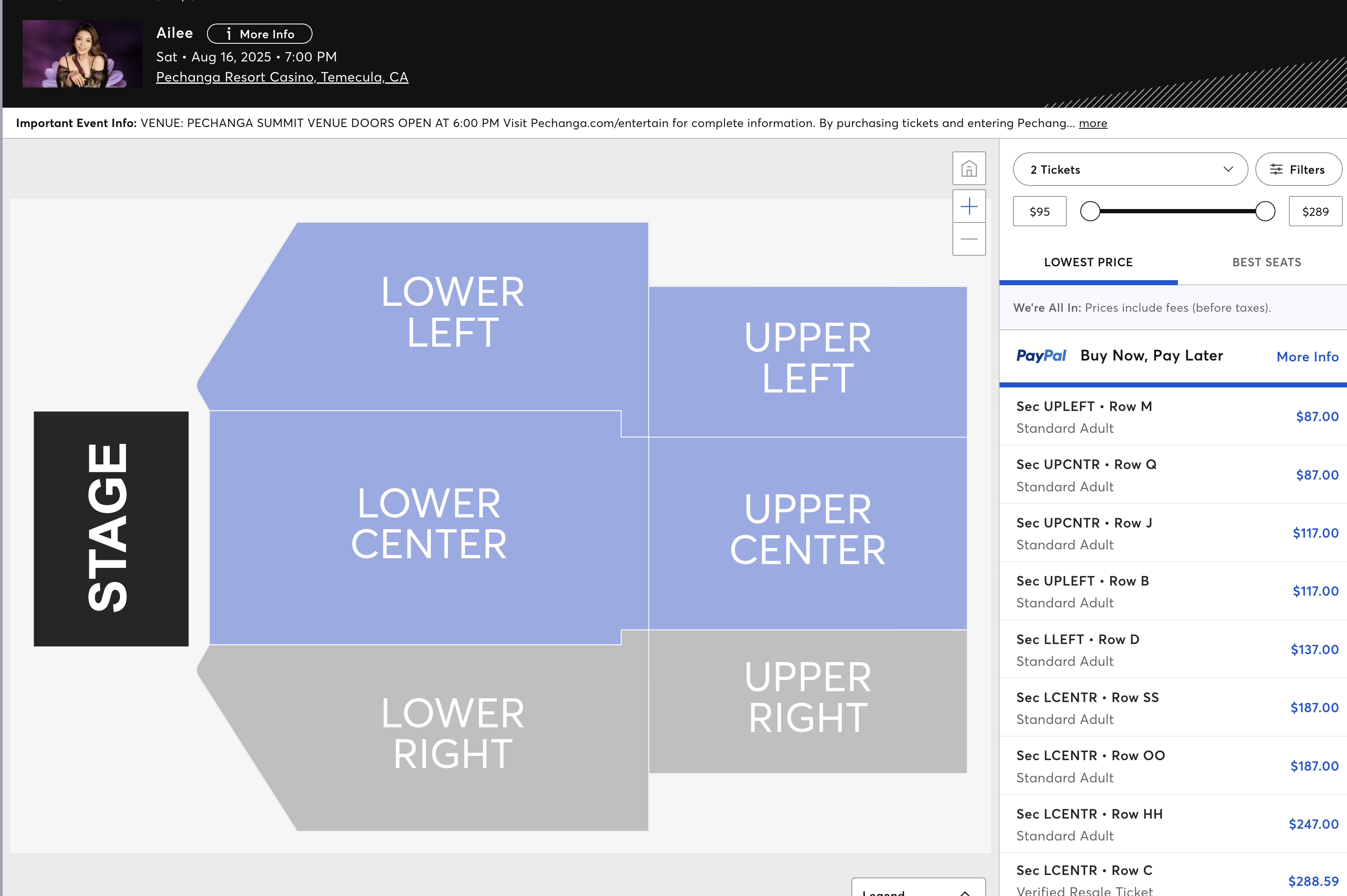Click the $95 minimum price field
1347x896 pixels.
pyautogui.click(x=1039, y=212)
